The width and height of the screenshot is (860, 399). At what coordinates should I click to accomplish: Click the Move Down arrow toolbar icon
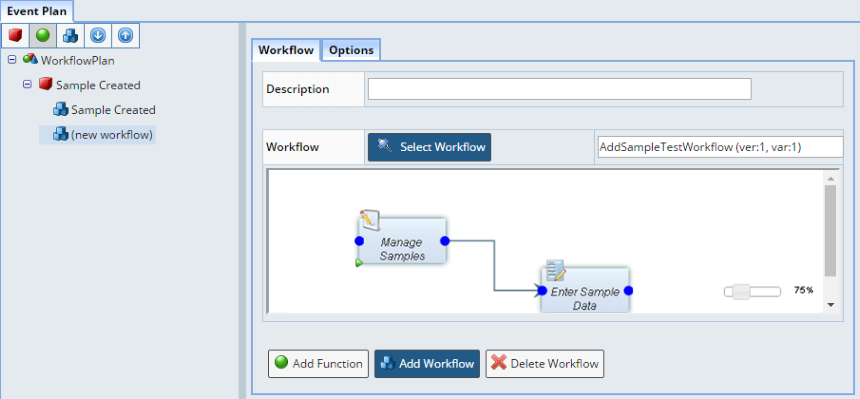pyautogui.click(x=98, y=36)
